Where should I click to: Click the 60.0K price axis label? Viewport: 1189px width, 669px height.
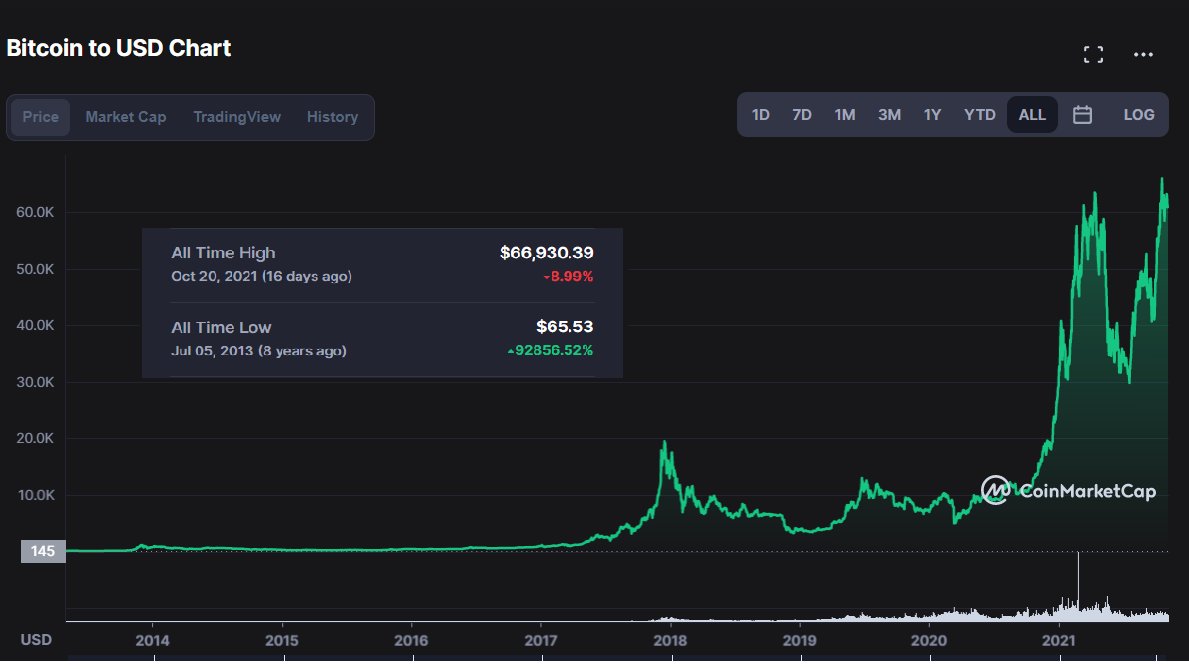tap(35, 212)
